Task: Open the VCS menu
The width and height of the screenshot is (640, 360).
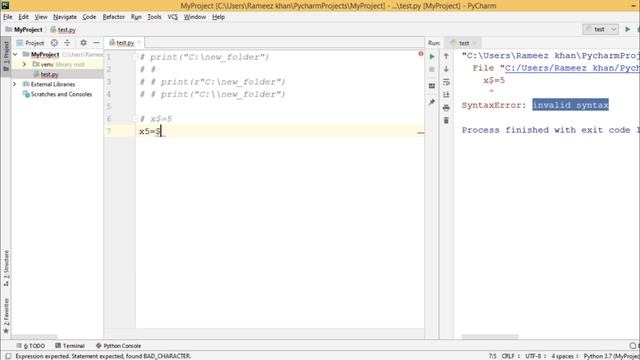Action: tap(173, 17)
